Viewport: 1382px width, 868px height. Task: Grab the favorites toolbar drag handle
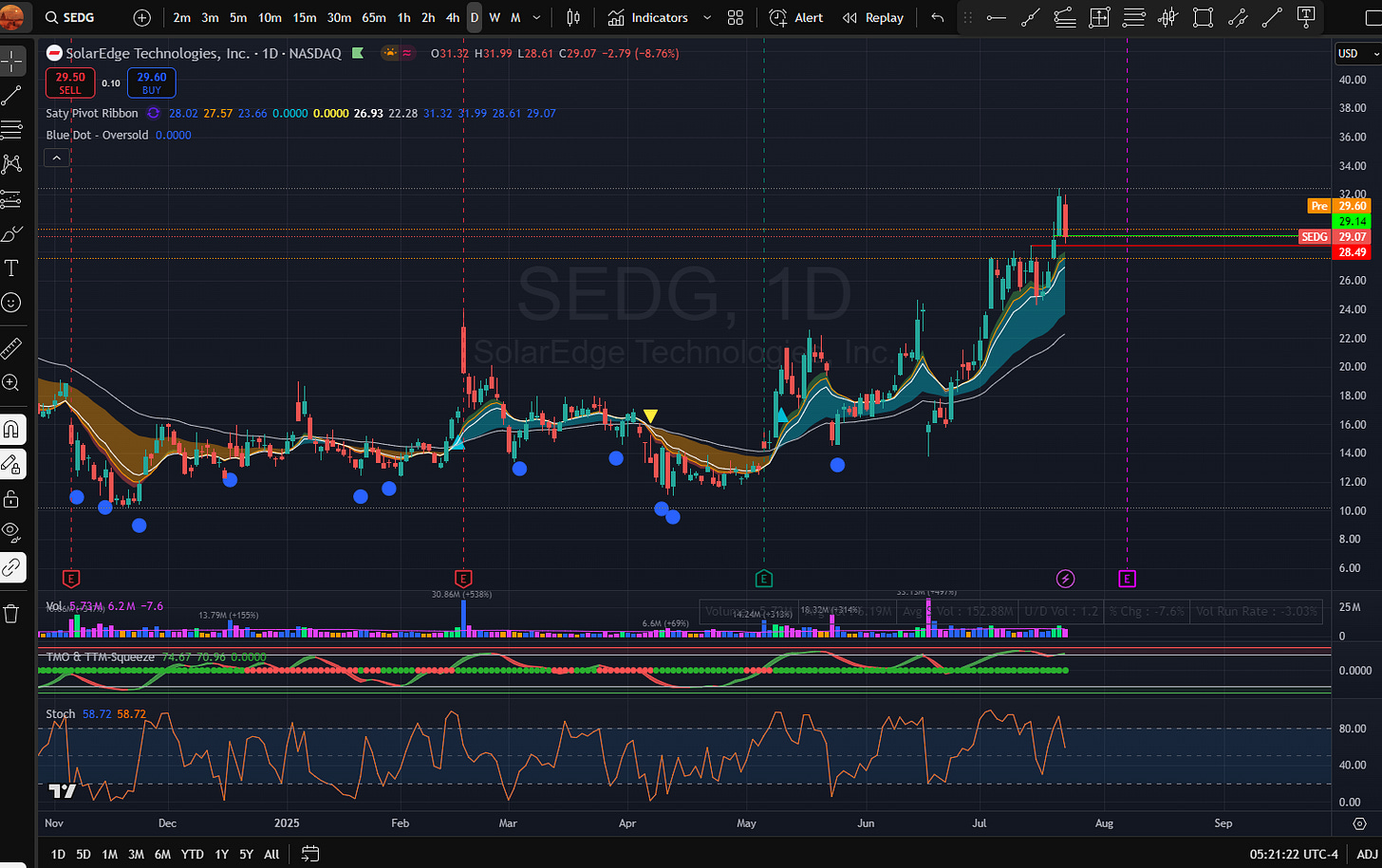[968, 17]
